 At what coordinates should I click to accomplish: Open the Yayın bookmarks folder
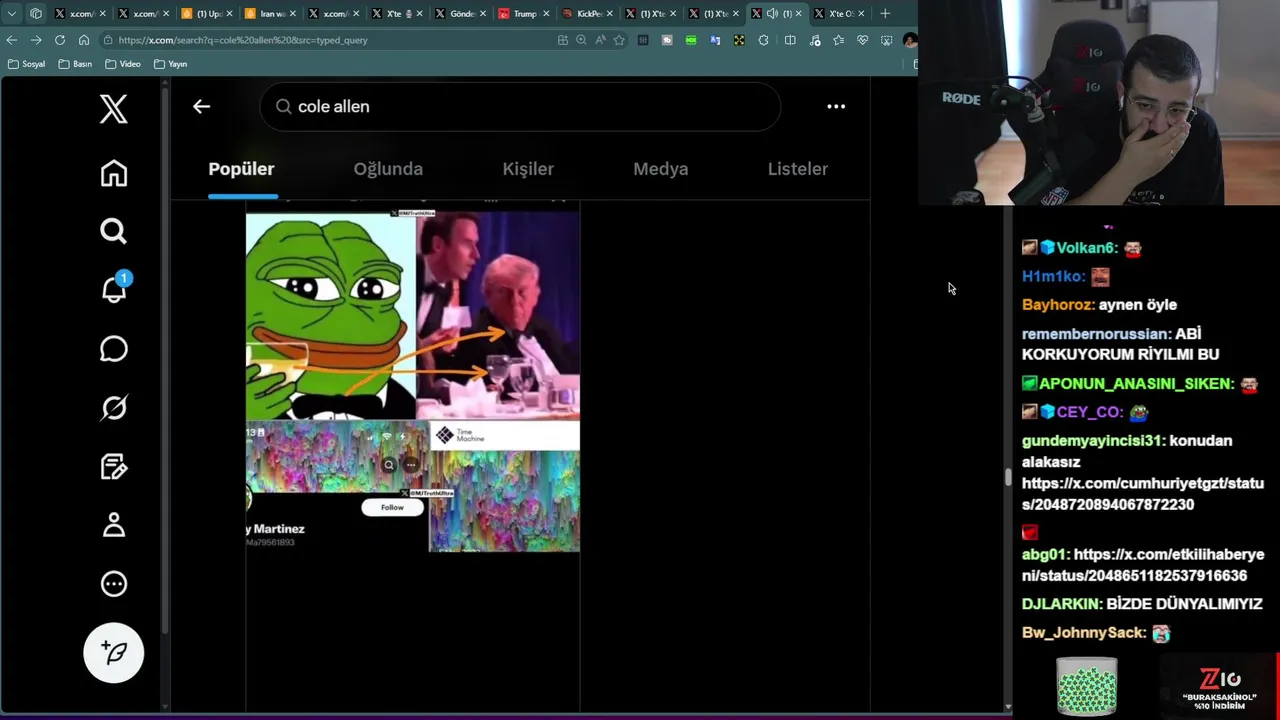click(x=171, y=64)
